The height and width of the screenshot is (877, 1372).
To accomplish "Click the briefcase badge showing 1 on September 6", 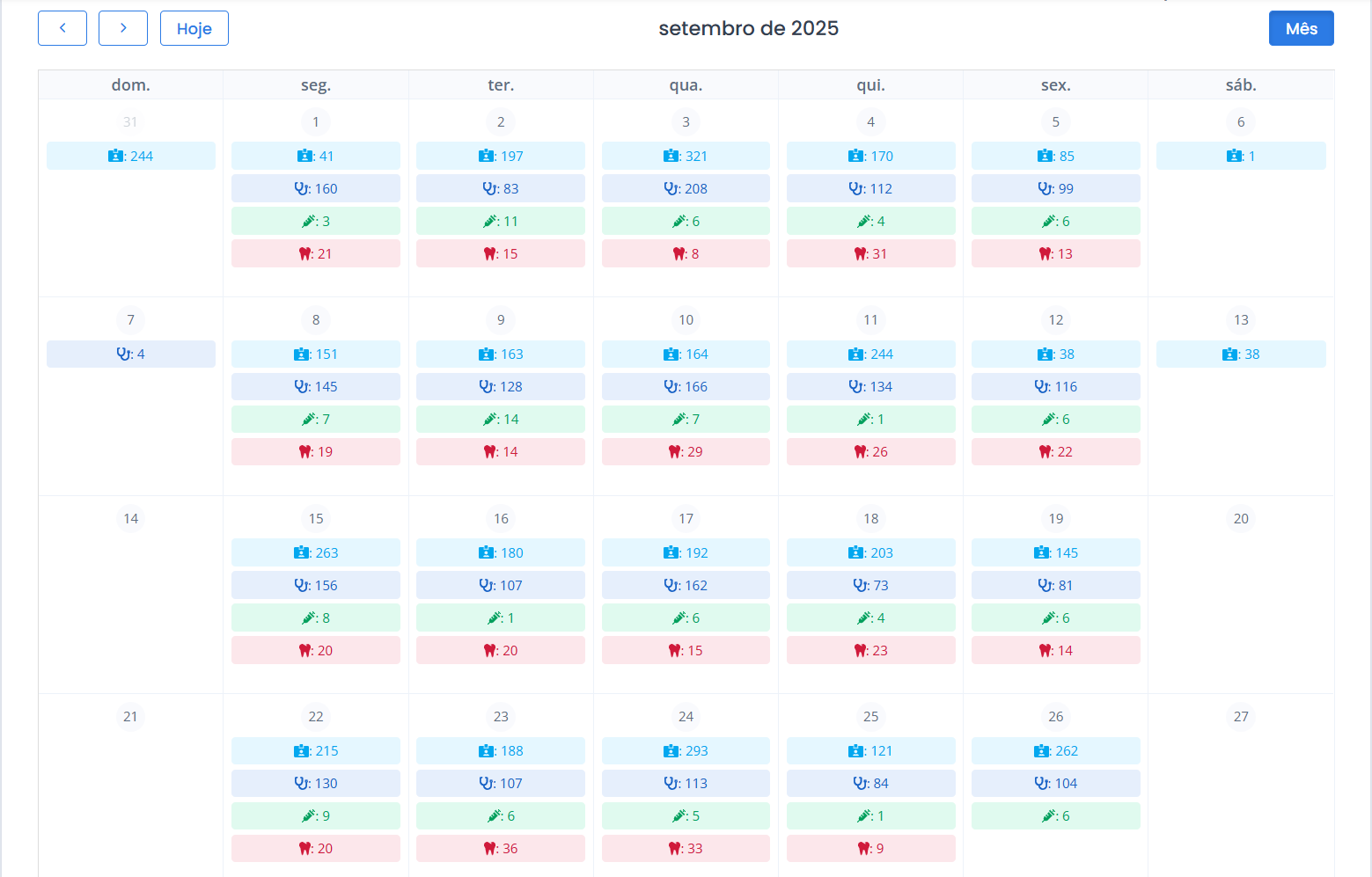I will 1241,156.
